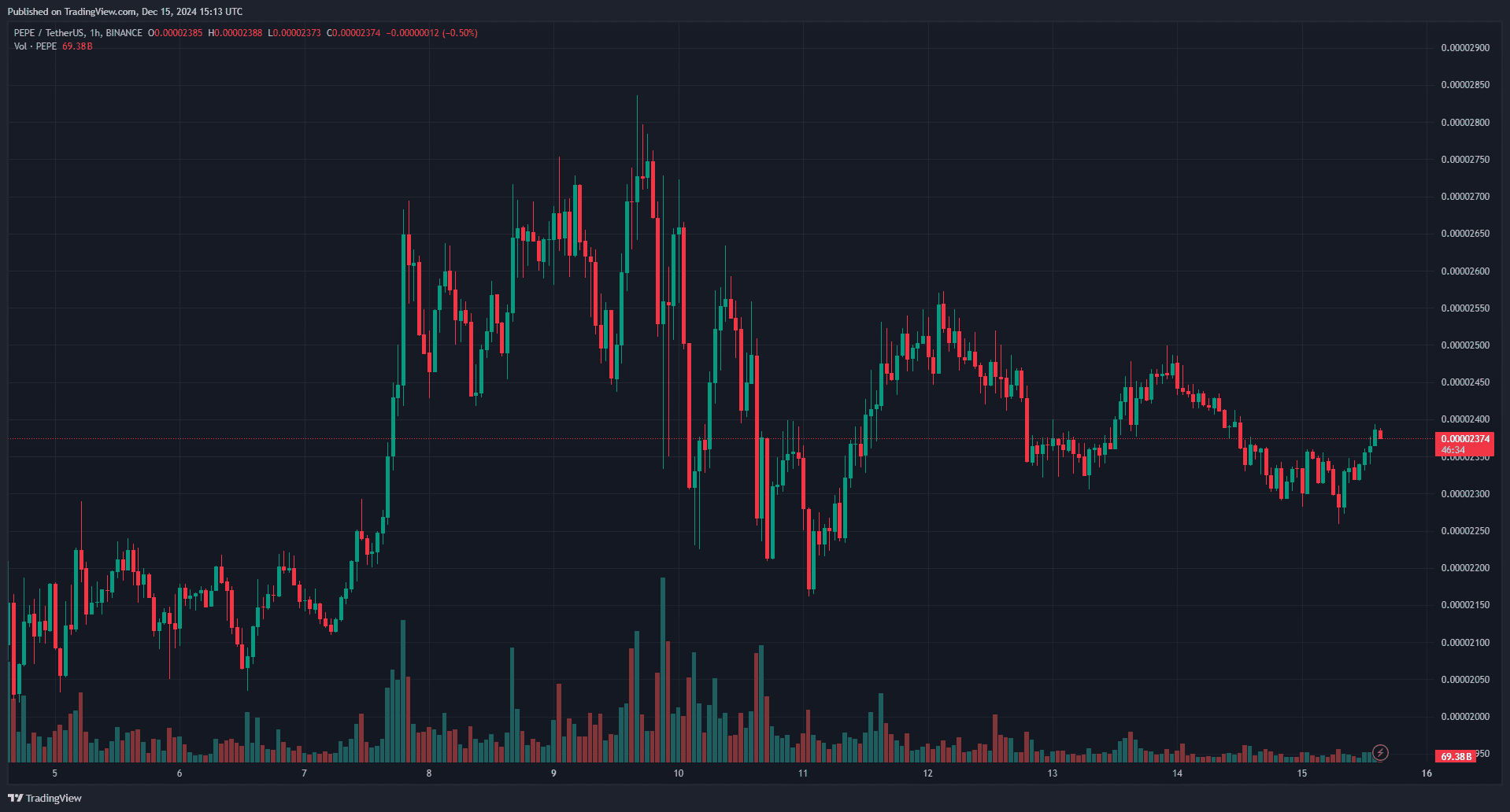
Task: Click the 0.00002400 price axis label
Action: pyautogui.click(x=1465, y=419)
